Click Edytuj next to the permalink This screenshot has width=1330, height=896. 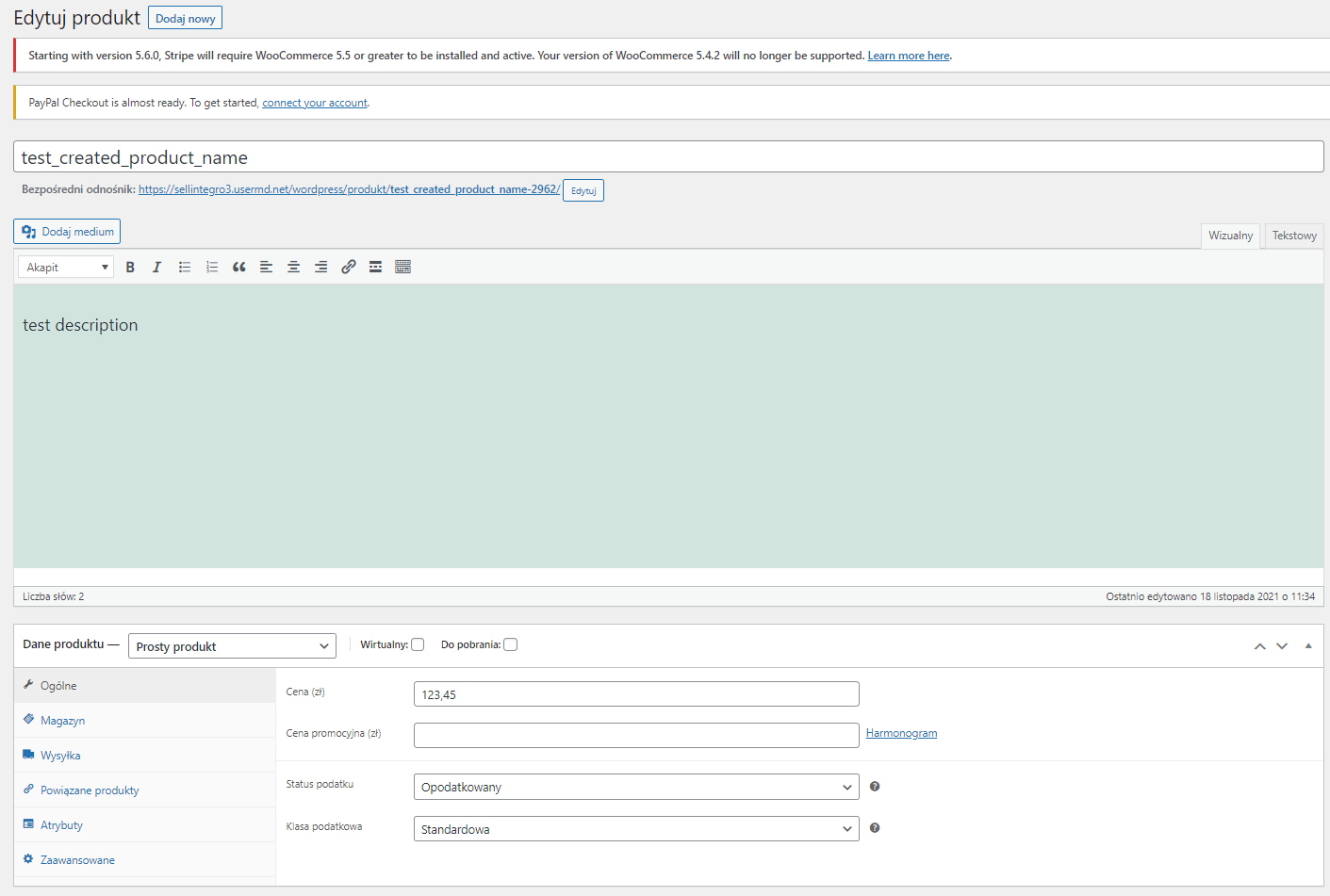(583, 190)
